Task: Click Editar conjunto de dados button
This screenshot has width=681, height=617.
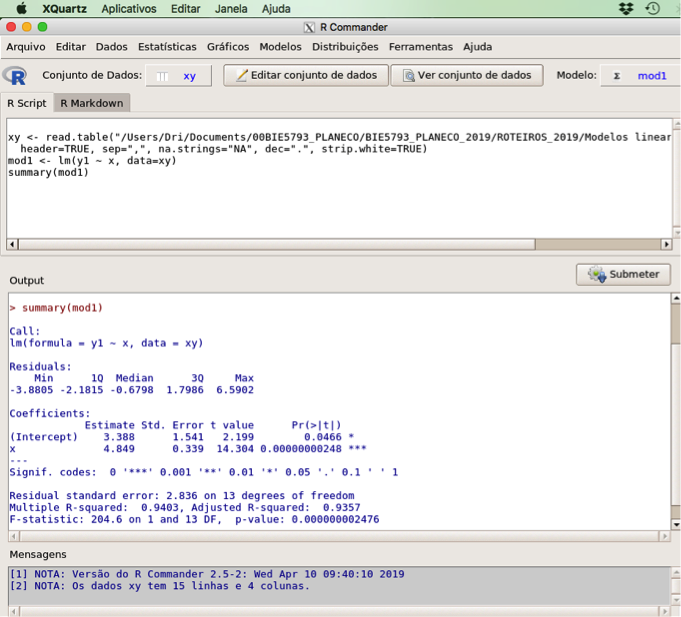Action: coord(305,75)
